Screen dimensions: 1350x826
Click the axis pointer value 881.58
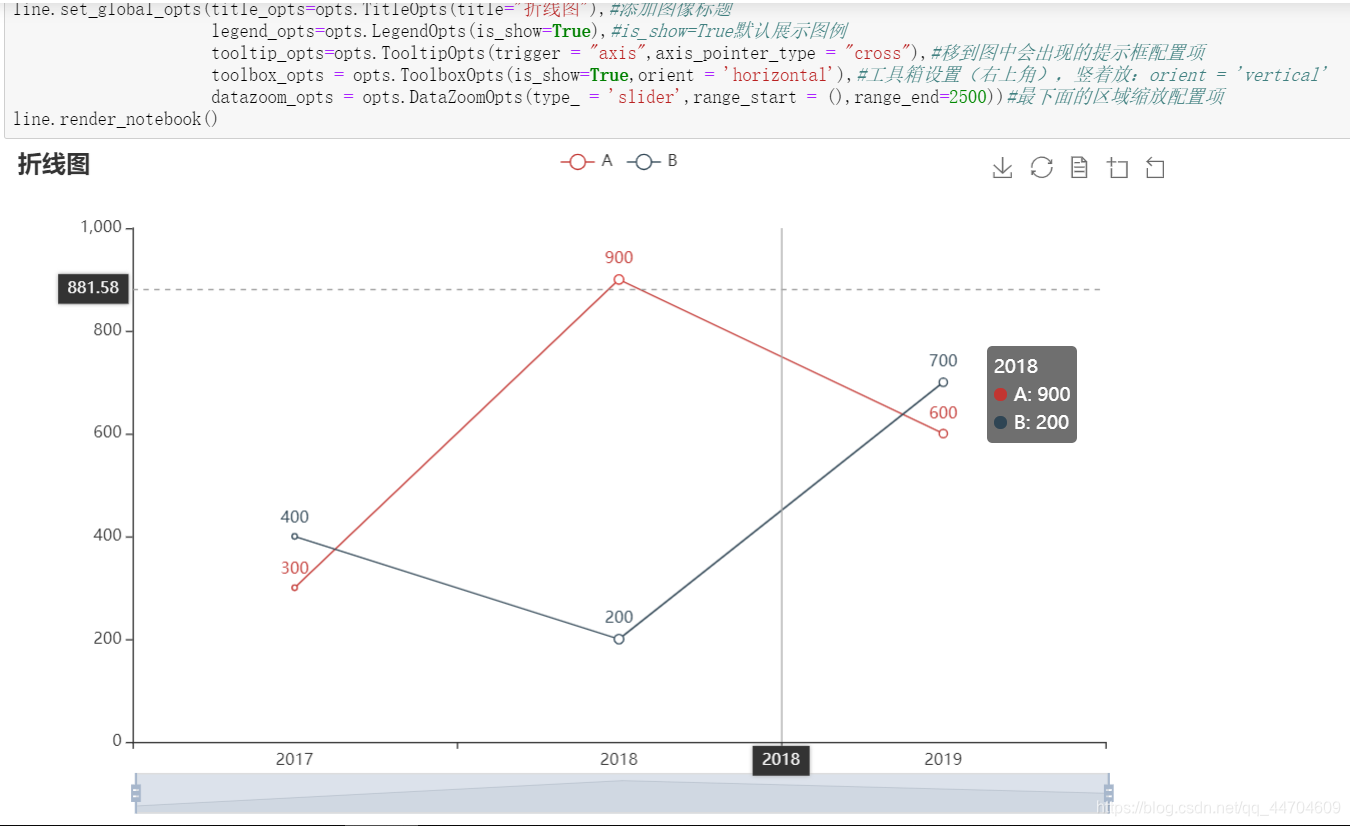click(93, 289)
